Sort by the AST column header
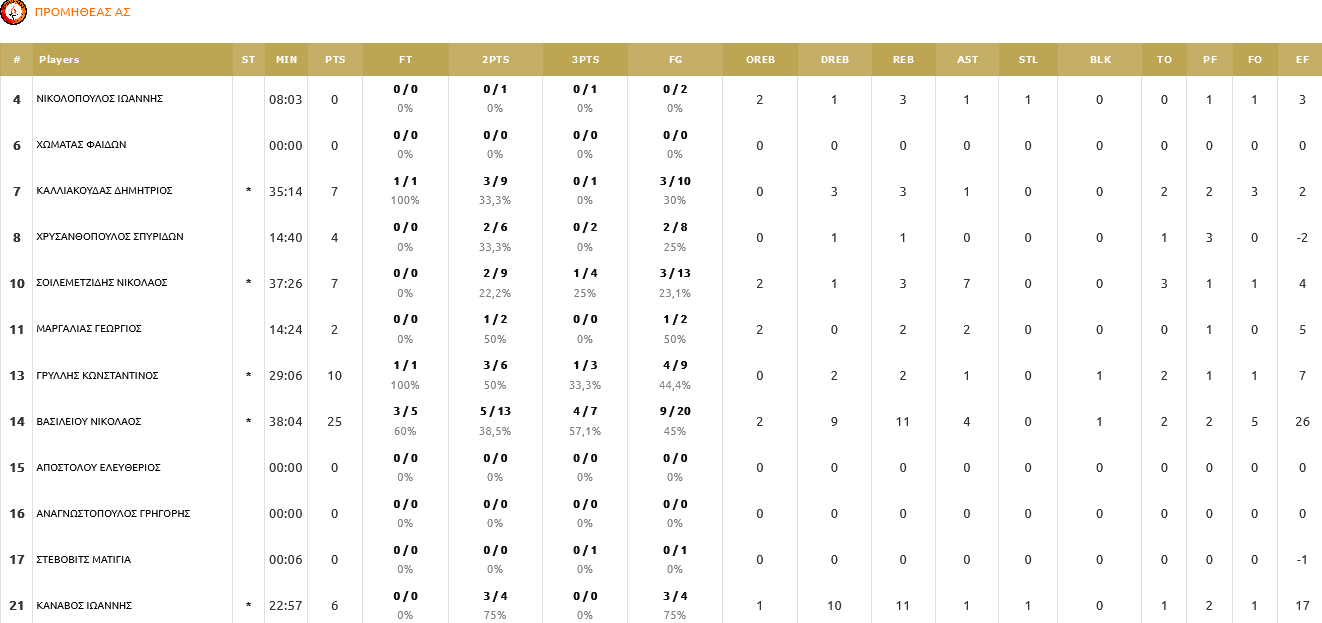This screenshot has height=623, width=1322. [967, 60]
